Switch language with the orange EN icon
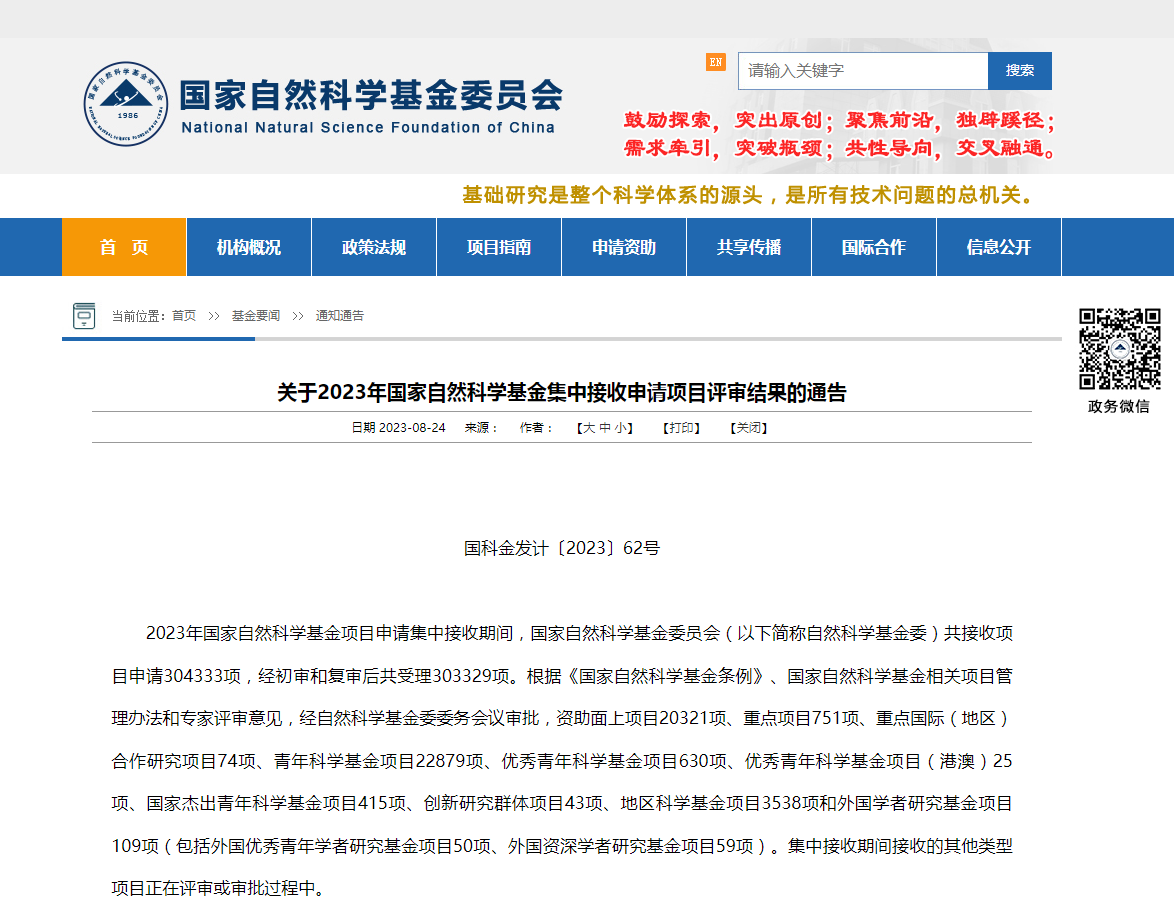The height and width of the screenshot is (908, 1174). coord(716,62)
